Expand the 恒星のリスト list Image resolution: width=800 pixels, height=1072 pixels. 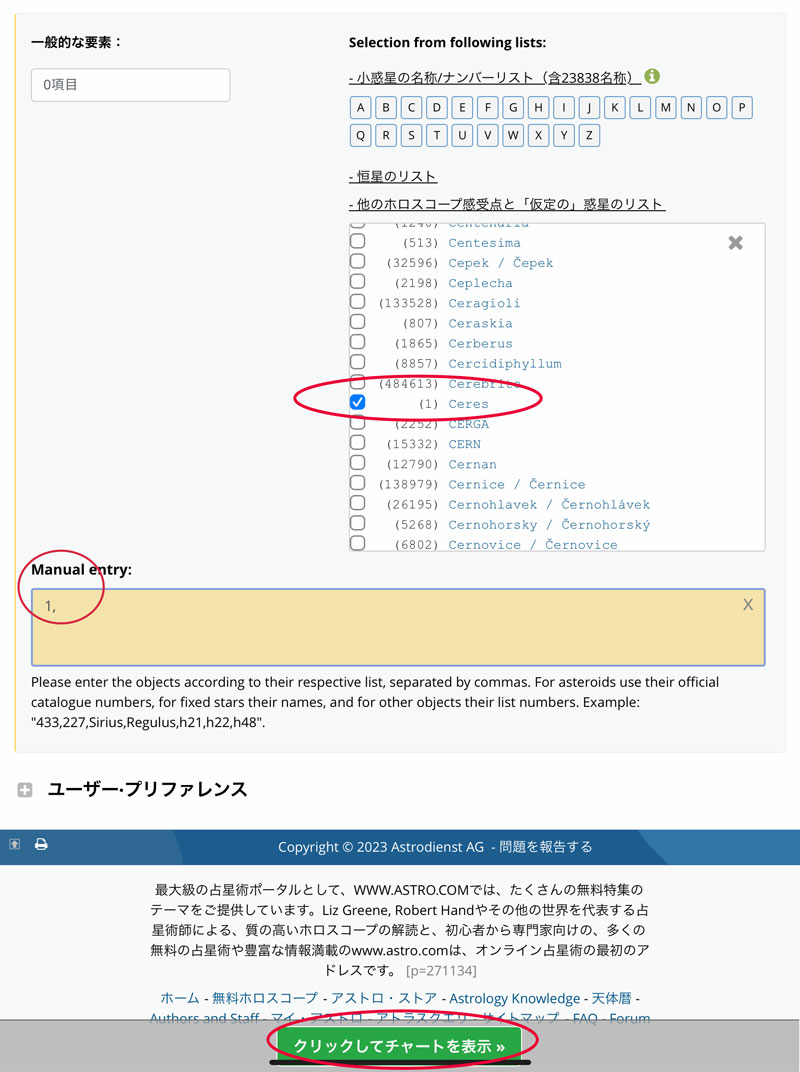(392, 176)
